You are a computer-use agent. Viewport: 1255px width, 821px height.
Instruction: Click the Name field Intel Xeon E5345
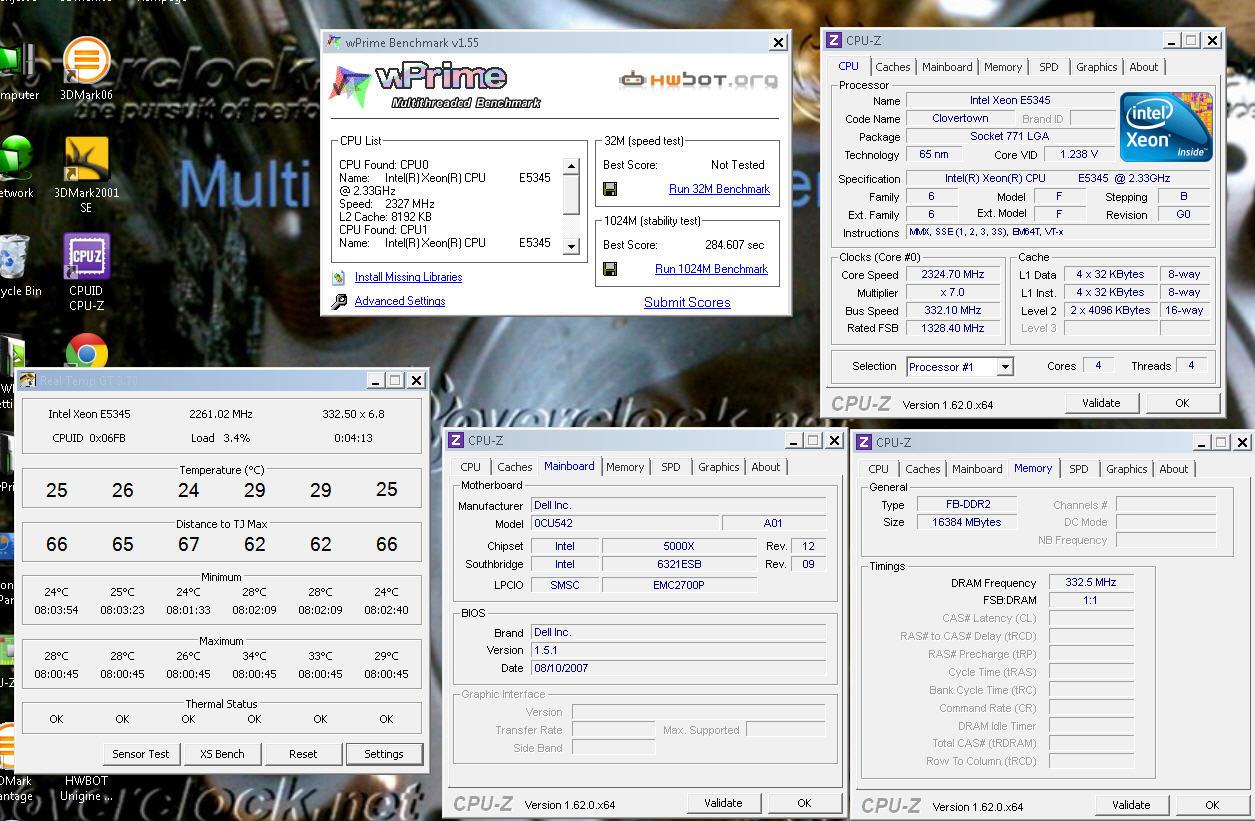[1010, 100]
